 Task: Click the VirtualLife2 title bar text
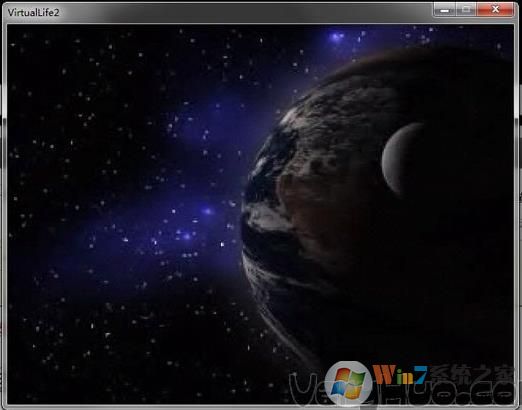tap(34, 13)
